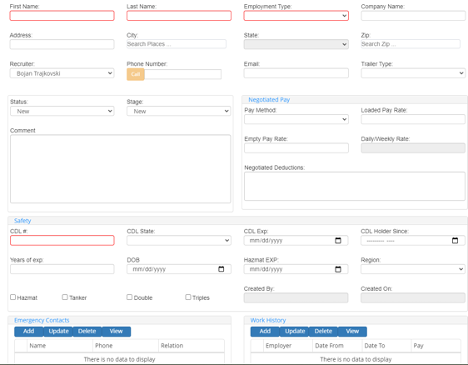Click the Safety section title
The image size is (468, 365).
22,220
